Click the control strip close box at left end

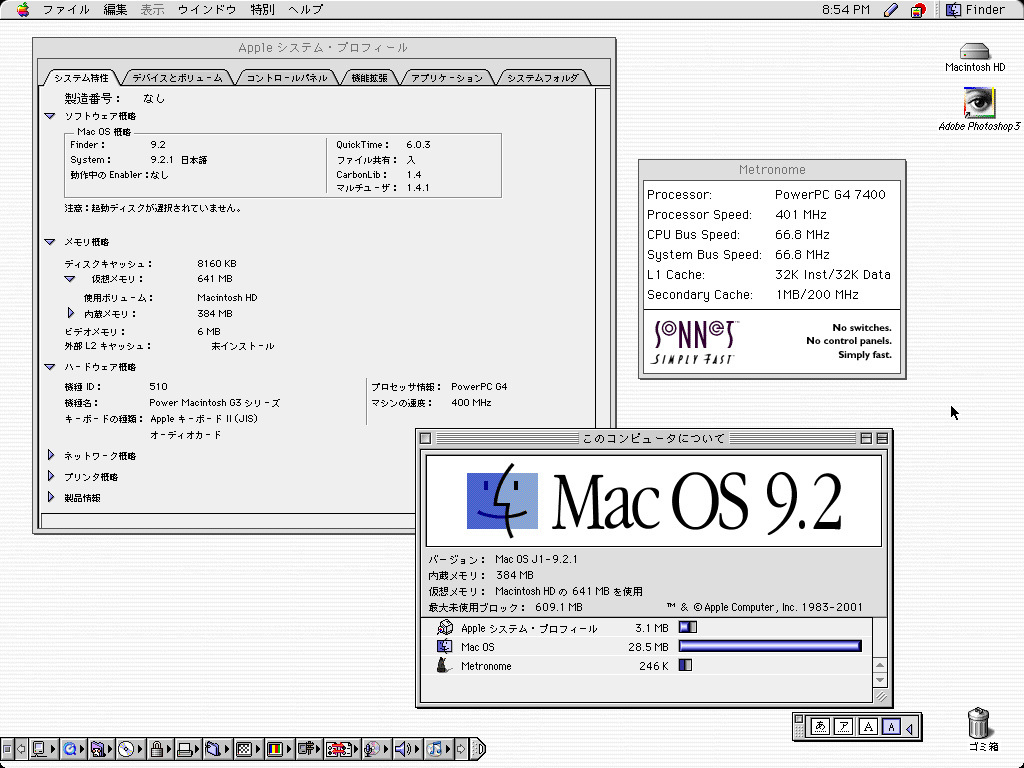(x=7, y=748)
